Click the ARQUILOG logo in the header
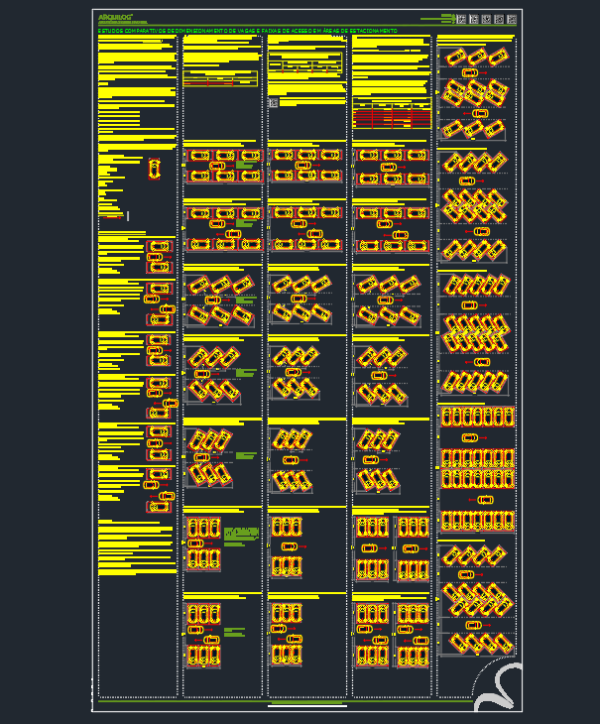The height and width of the screenshot is (724, 600). 122,18
